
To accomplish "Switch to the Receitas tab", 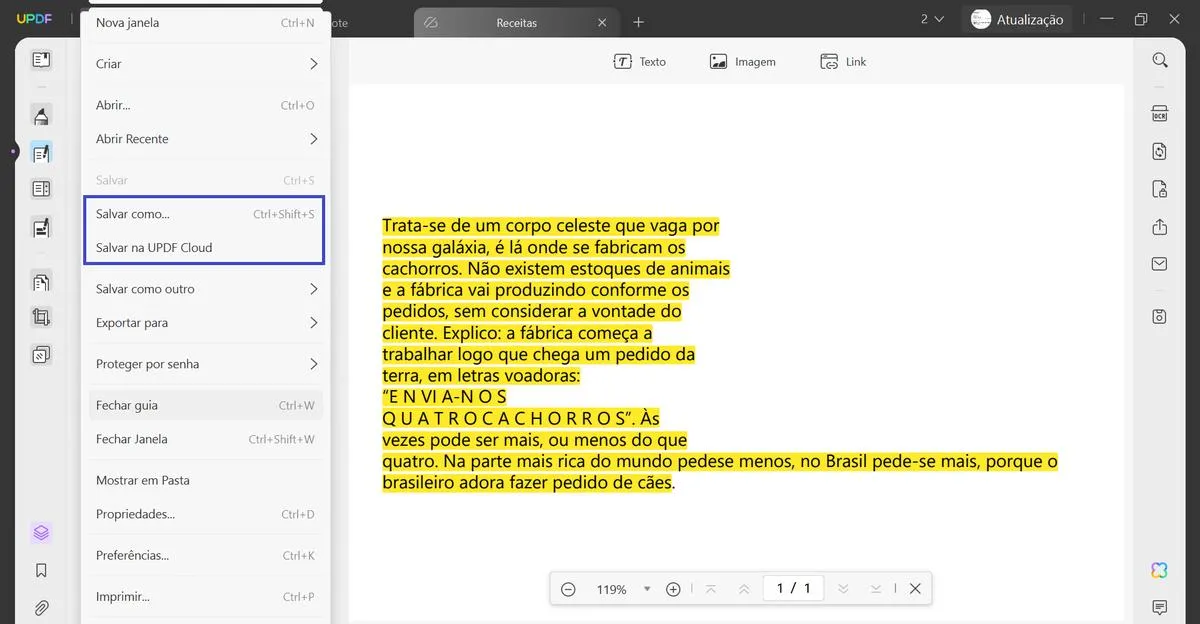I will click(x=515, y=21).
